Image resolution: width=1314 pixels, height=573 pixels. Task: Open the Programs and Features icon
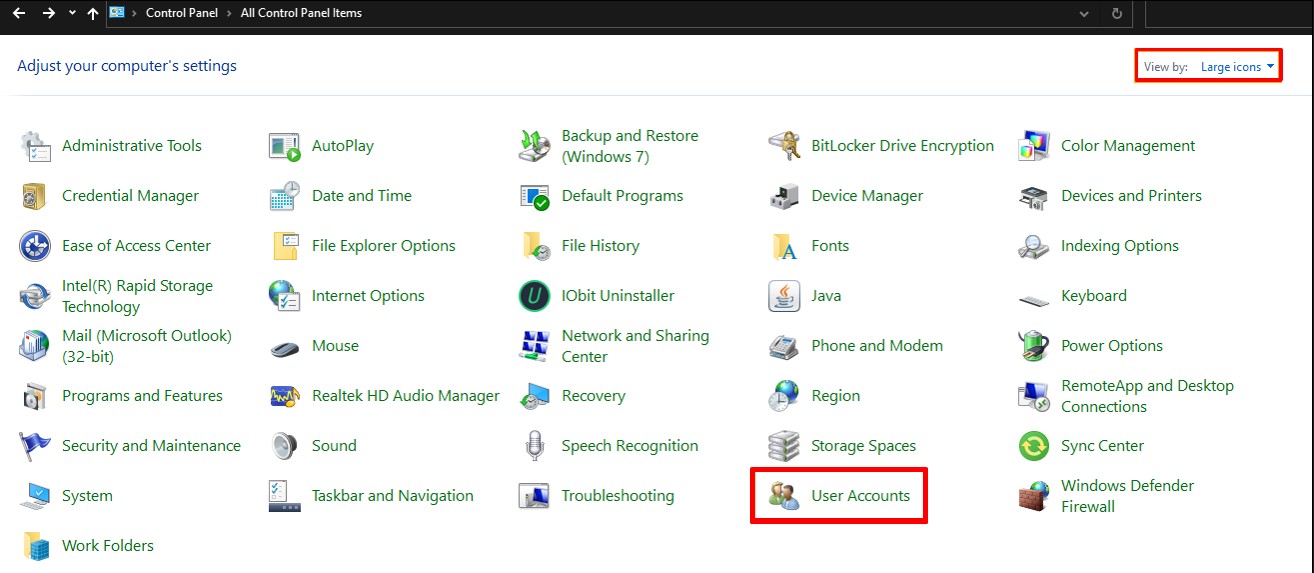(35, 396)
